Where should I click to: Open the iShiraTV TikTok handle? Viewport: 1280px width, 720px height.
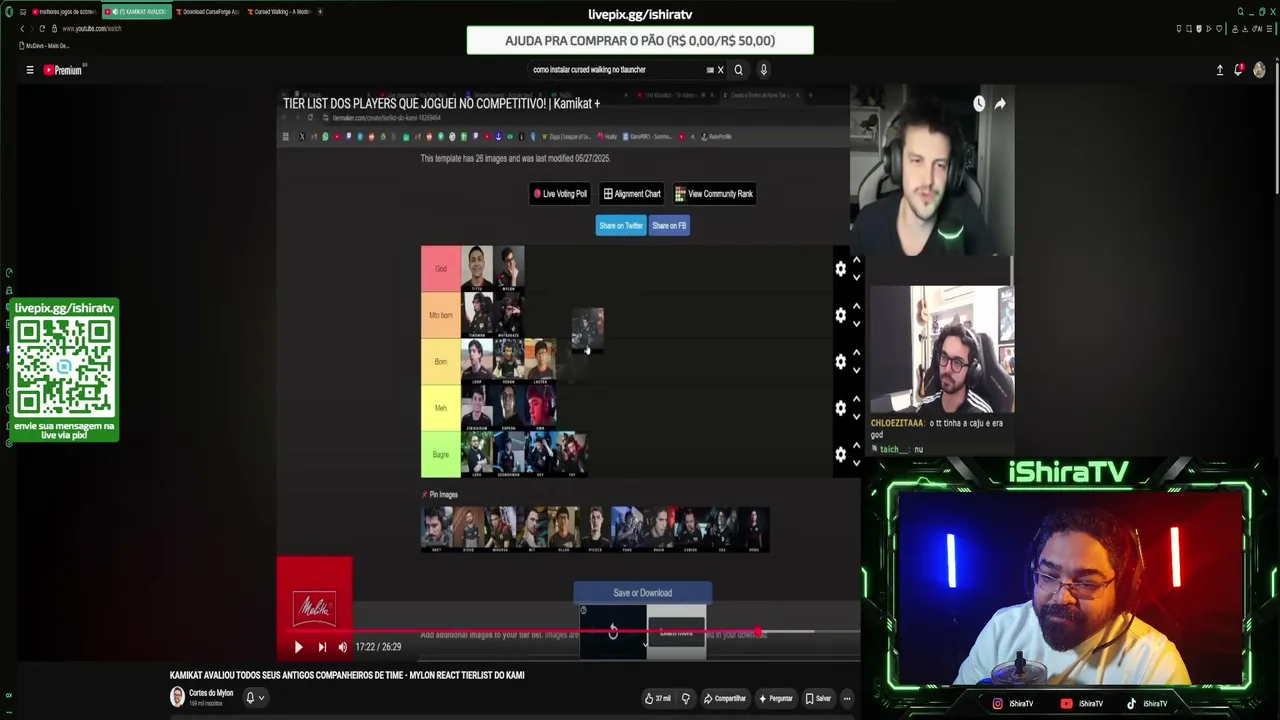[x=1147, y=704]
